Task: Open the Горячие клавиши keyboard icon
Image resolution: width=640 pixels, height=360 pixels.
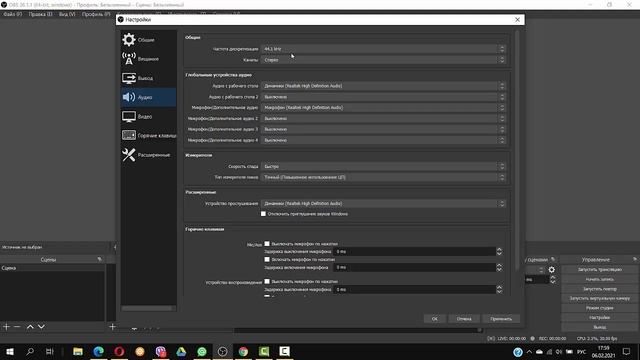Action: 129,135
